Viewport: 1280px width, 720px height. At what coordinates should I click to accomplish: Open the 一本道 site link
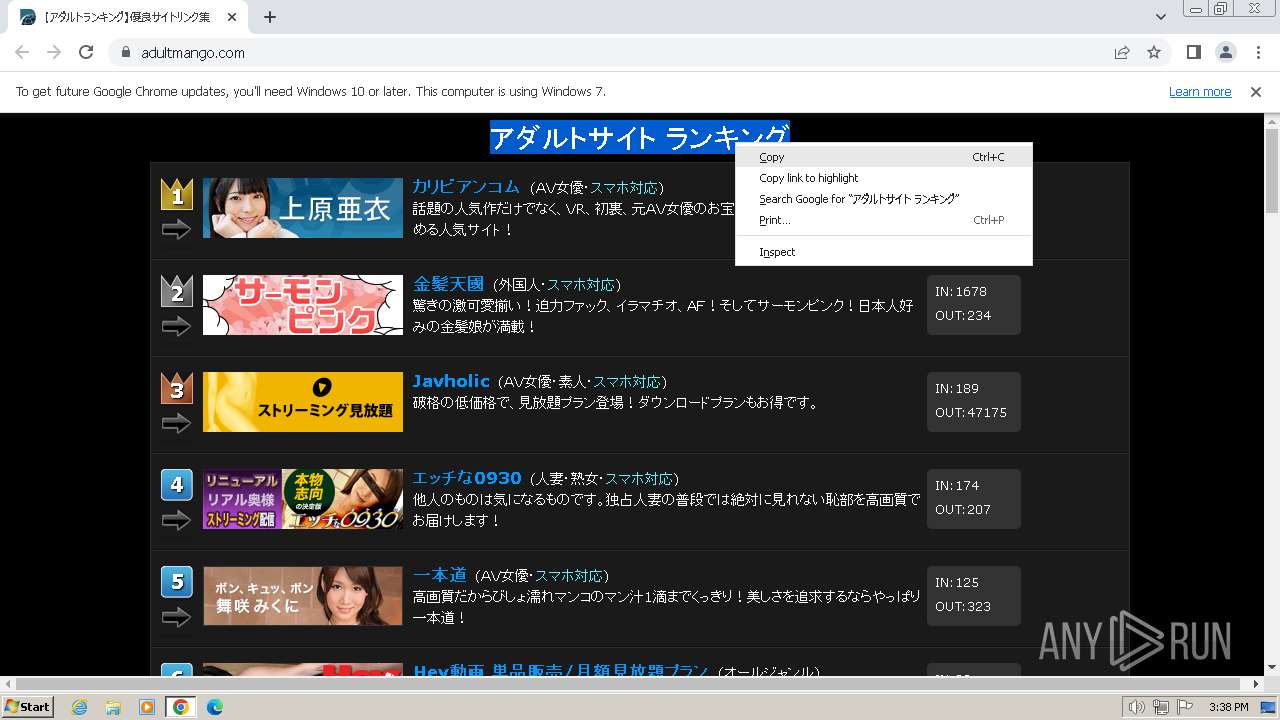(x=440, y=575)
